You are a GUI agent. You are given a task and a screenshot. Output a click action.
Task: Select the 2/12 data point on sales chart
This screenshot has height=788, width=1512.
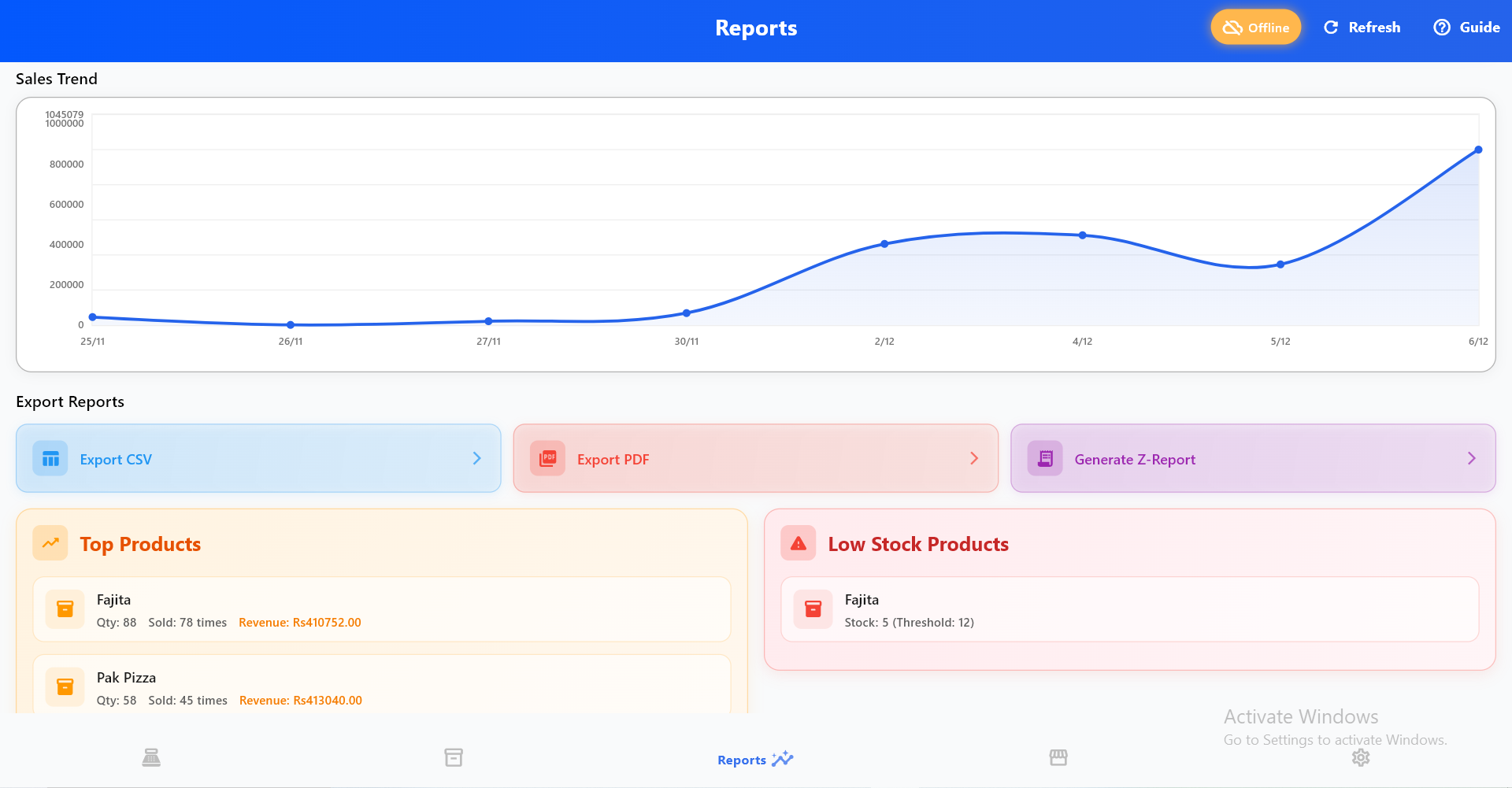click(884, 244)
